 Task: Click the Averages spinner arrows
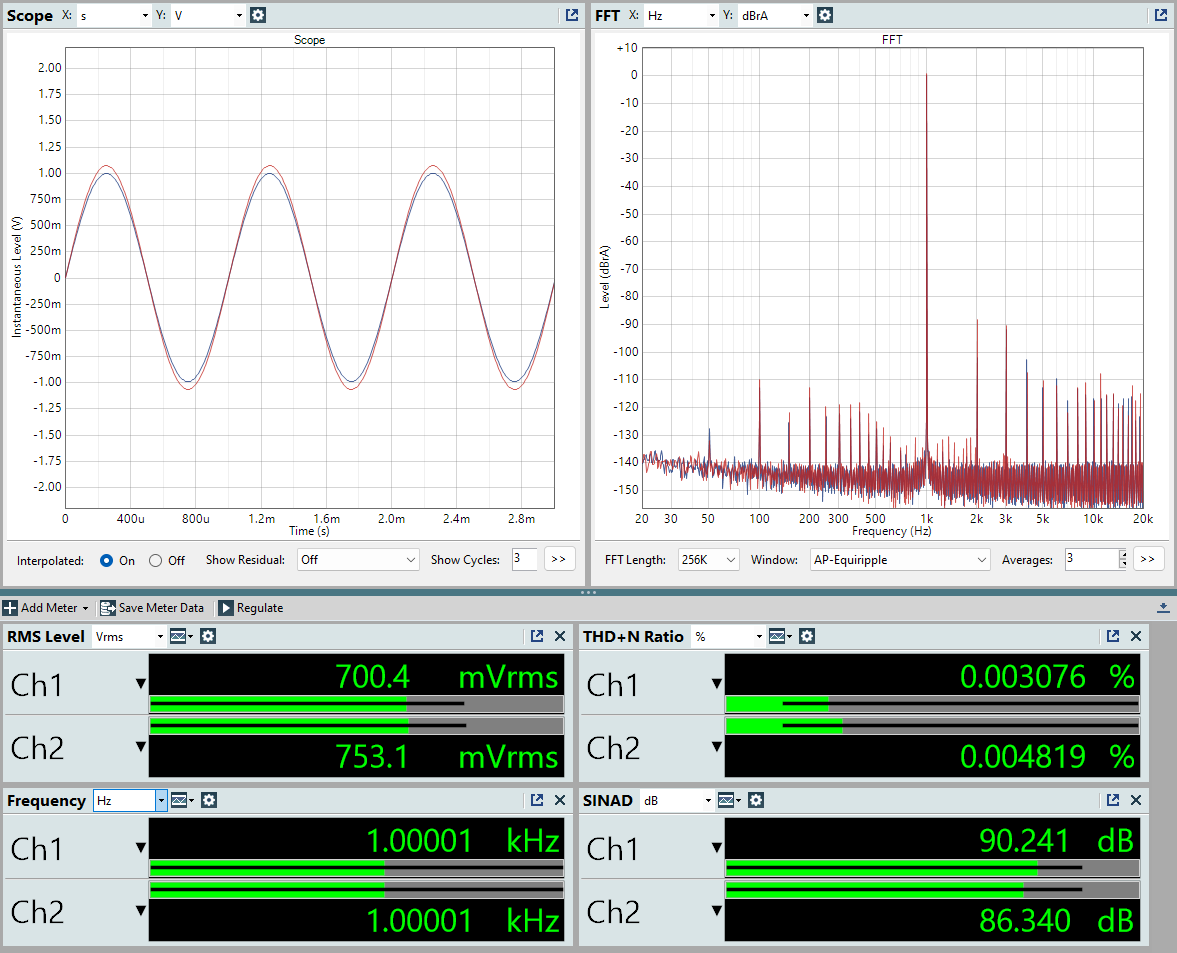coord(1123,559)
